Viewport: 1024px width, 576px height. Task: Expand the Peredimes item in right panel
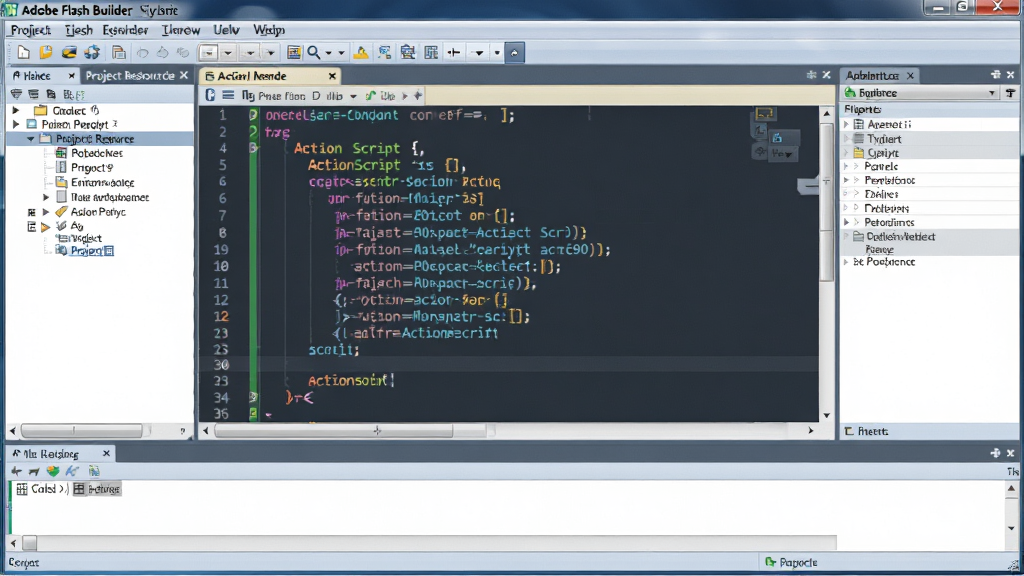(x=847, y=222)
